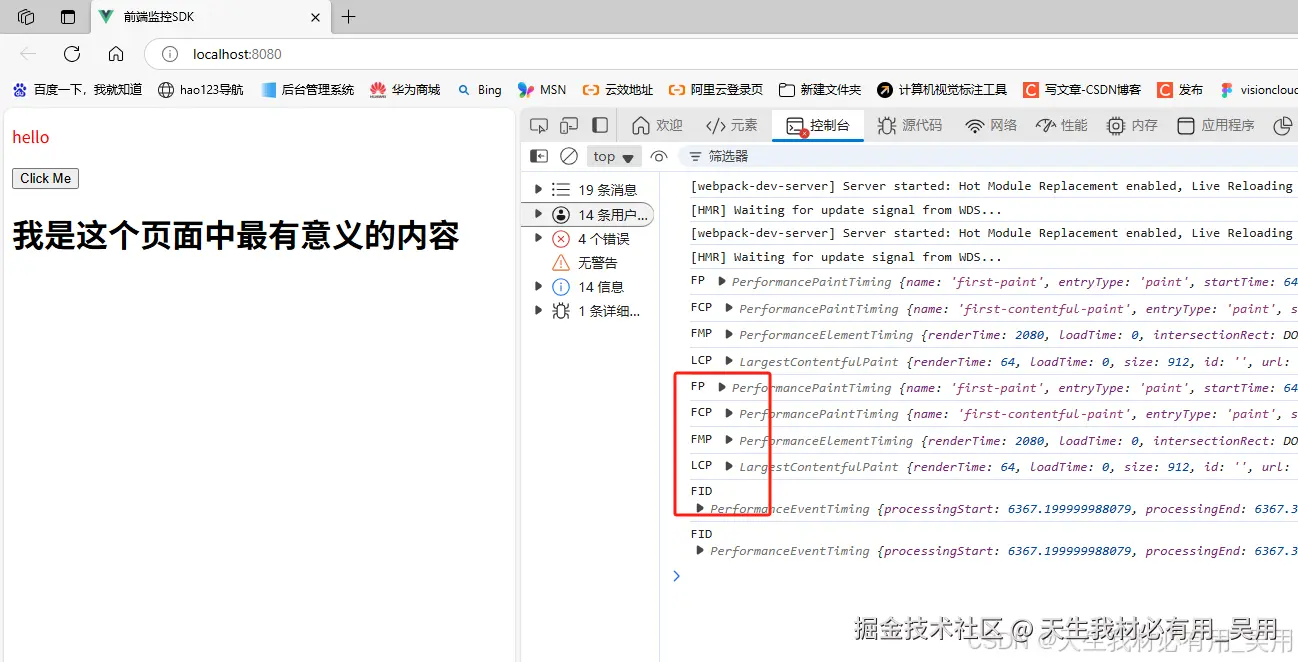
Task: Go back to the previous page
Action: tap(28, 54)
